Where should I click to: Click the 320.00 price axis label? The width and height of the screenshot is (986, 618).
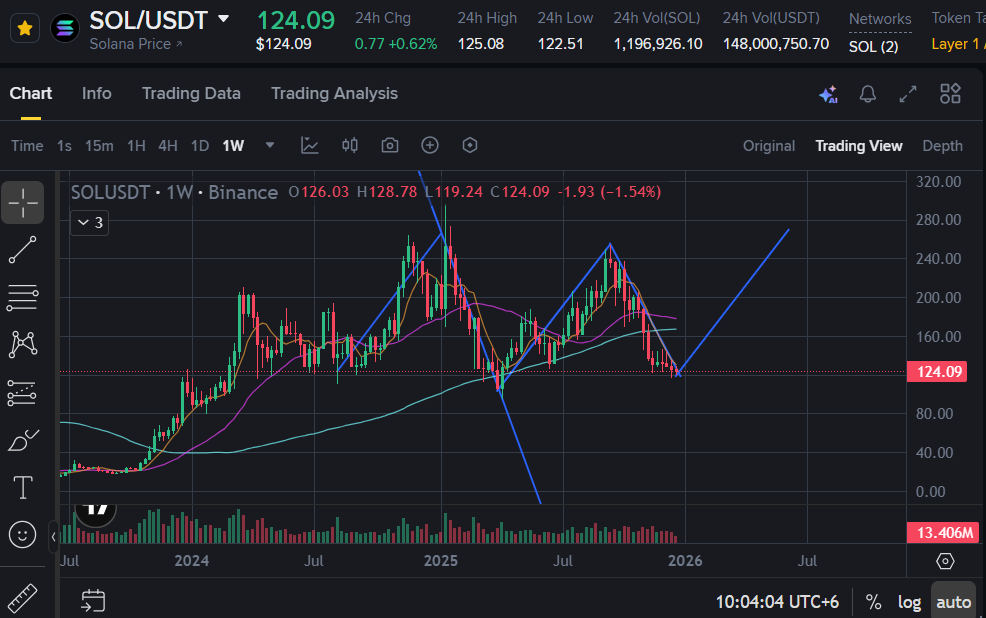pos(938,182)
